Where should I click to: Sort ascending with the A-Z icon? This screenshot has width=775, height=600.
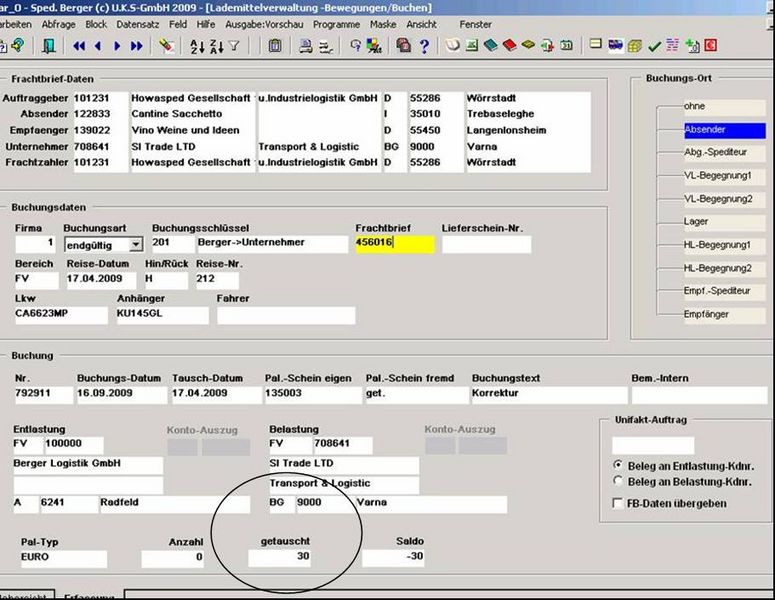point(197,46)
